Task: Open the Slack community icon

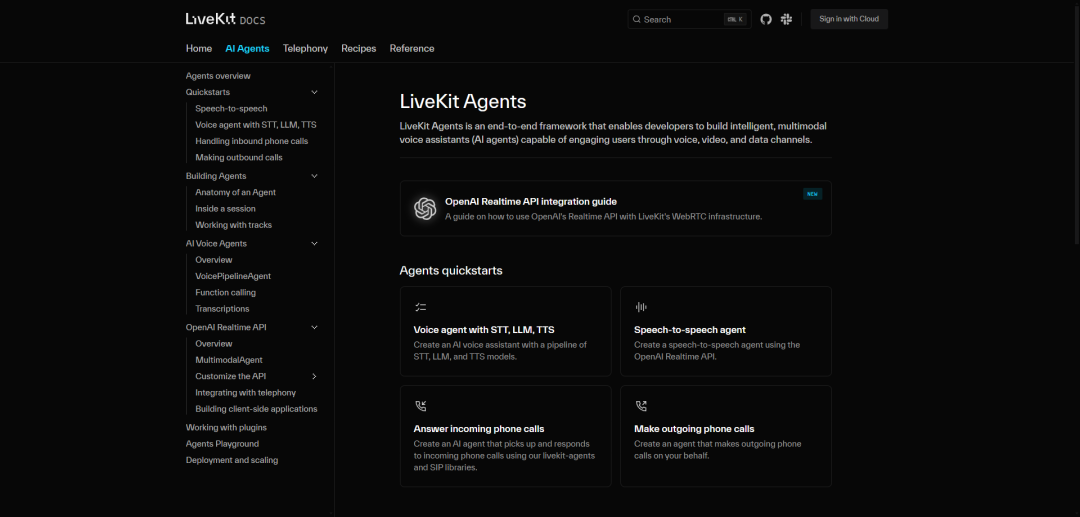Action: point(787,19)
